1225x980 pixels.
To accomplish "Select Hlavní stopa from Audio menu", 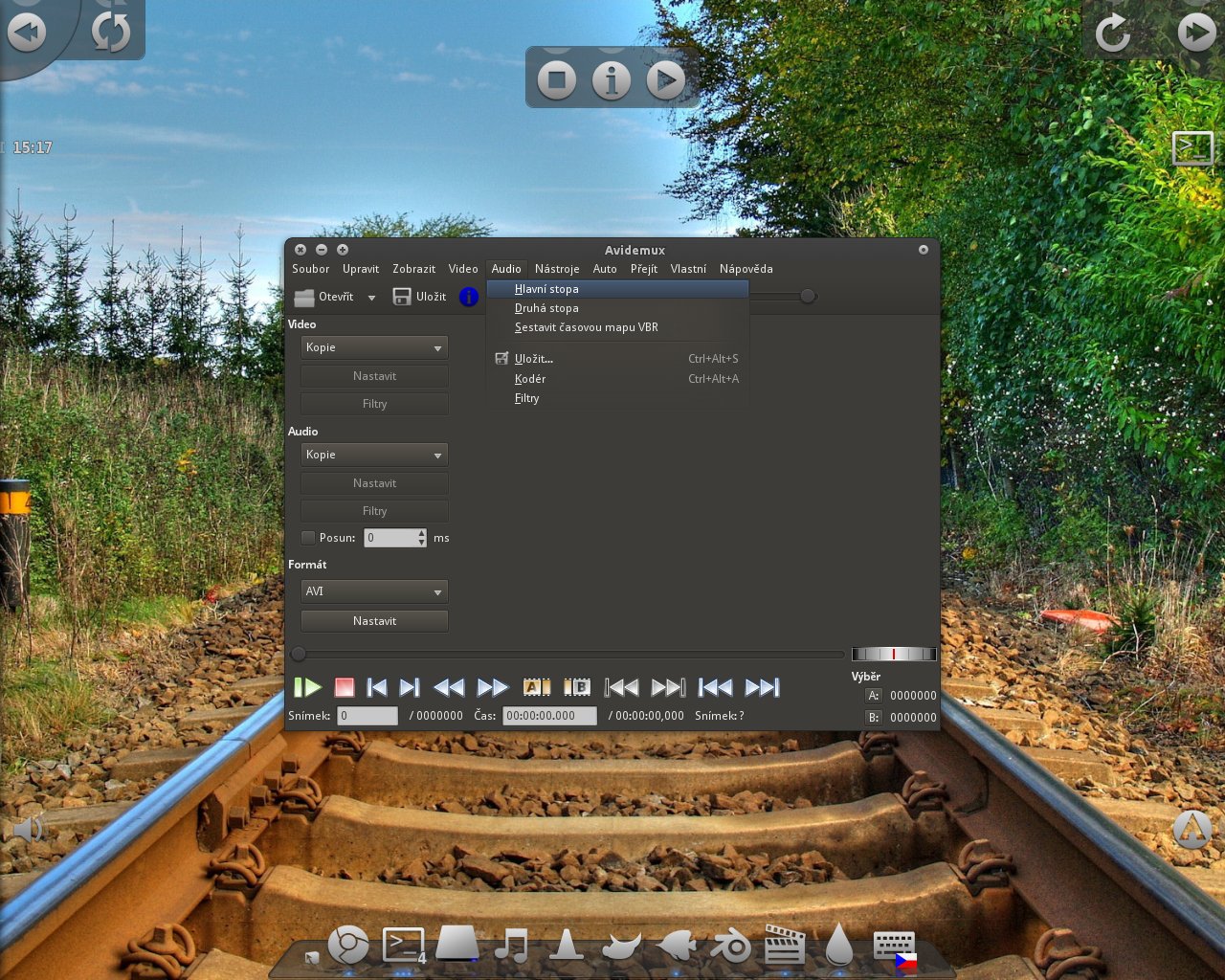I will click(617, 289).
